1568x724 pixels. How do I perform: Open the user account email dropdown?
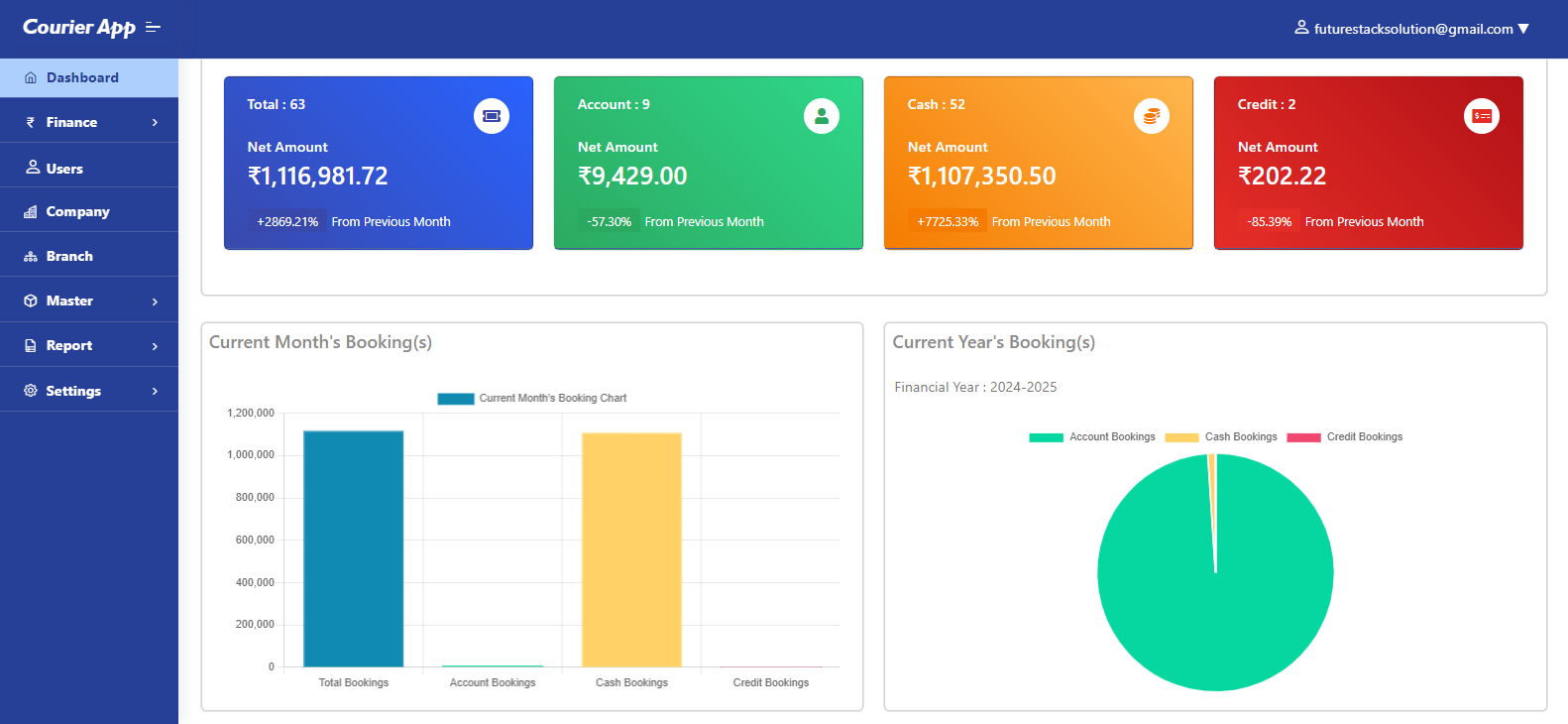1411,29
